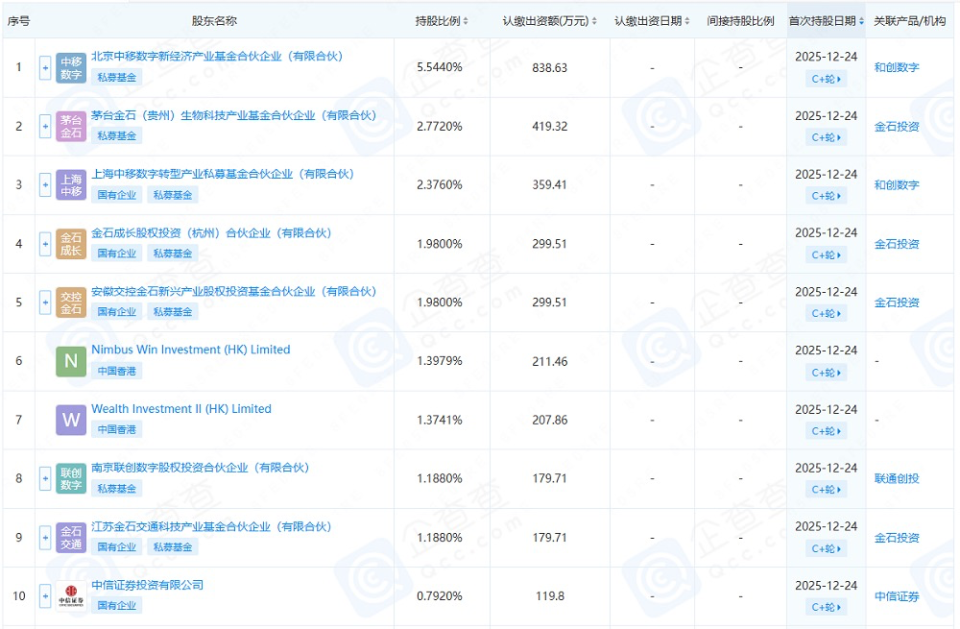The image size is (960, 629).
Task: Click the 金石成长 avatar icon
Action: pyautogui.click(x=70, y=243)
